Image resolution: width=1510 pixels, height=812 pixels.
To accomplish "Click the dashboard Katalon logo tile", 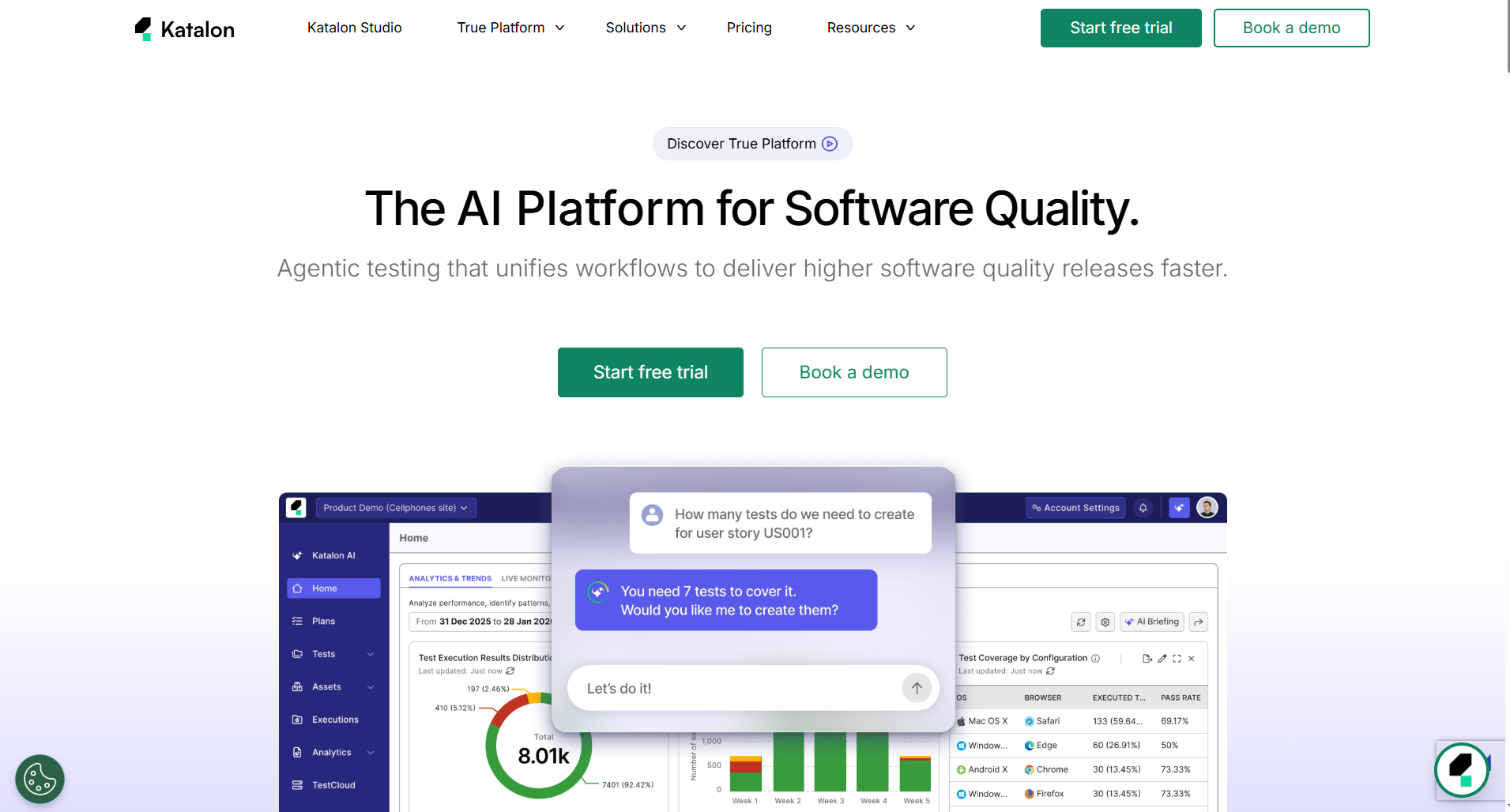I will pos(296,507).
